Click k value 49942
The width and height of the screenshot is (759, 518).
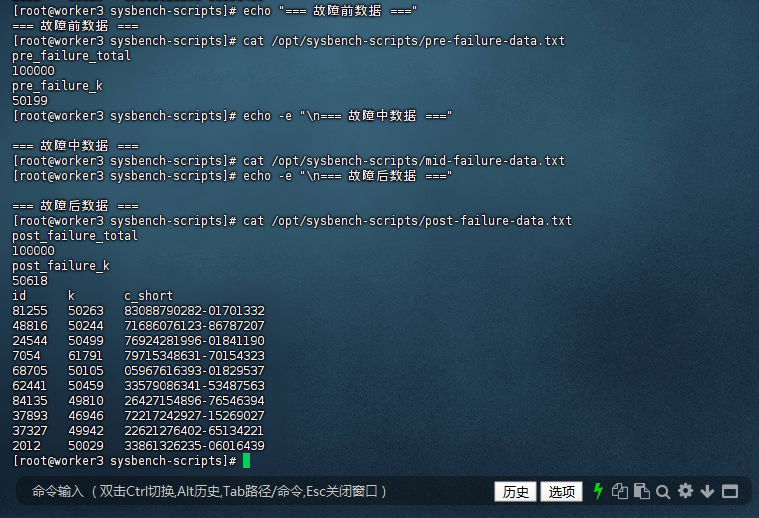pos(86,431)
